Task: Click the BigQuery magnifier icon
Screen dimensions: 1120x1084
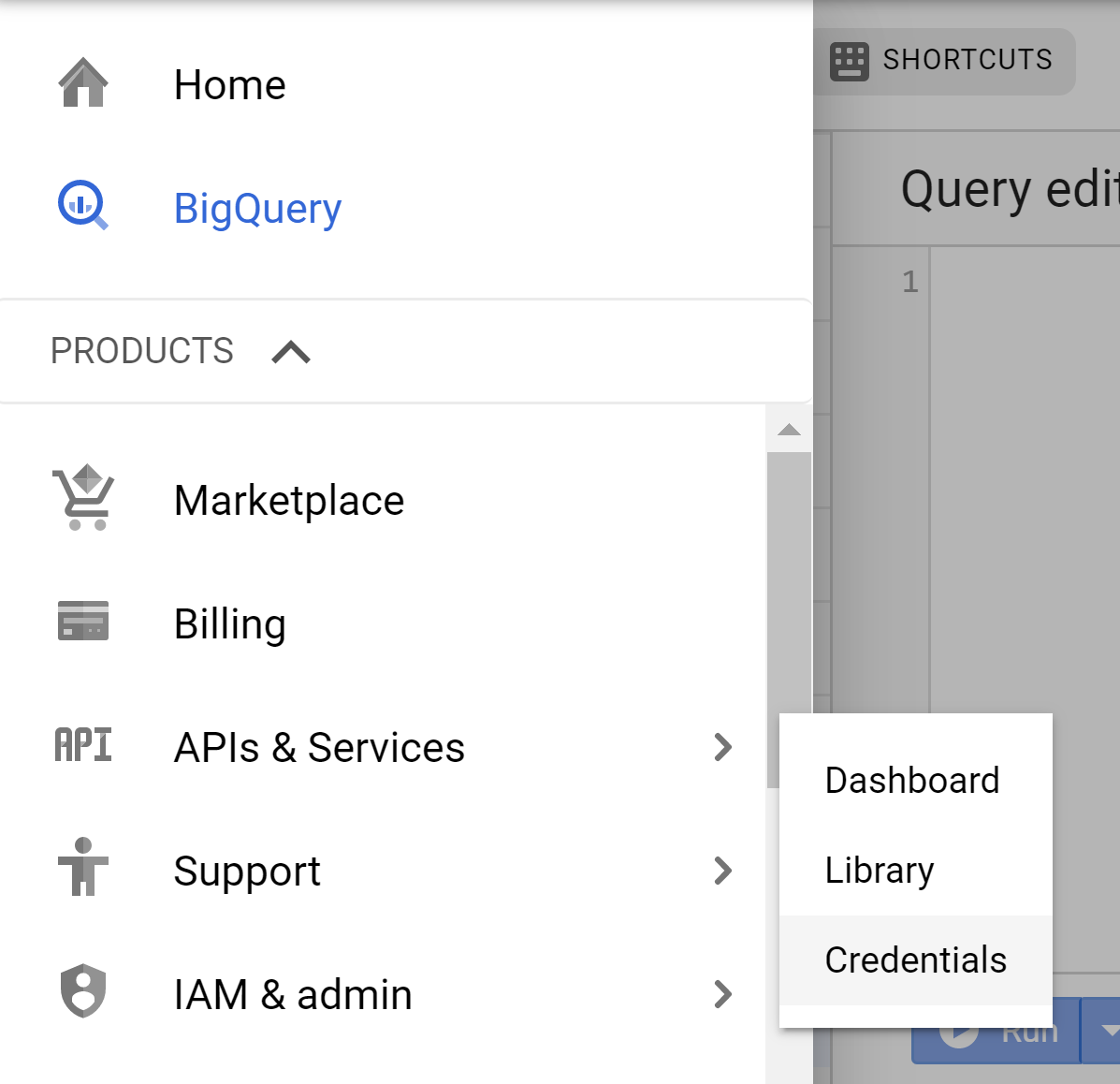Action: [83, 205]
